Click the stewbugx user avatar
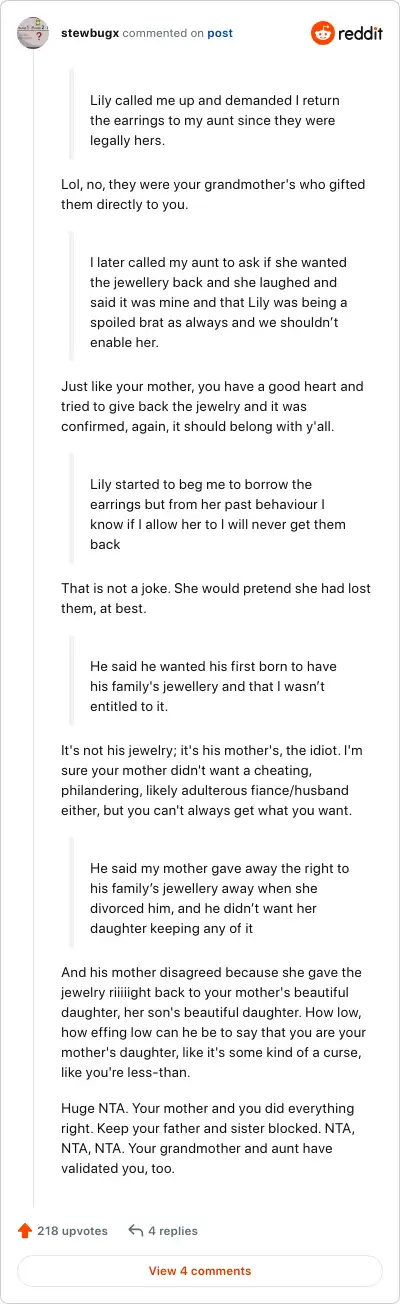 pyautogui.click(x=33, y=33)
